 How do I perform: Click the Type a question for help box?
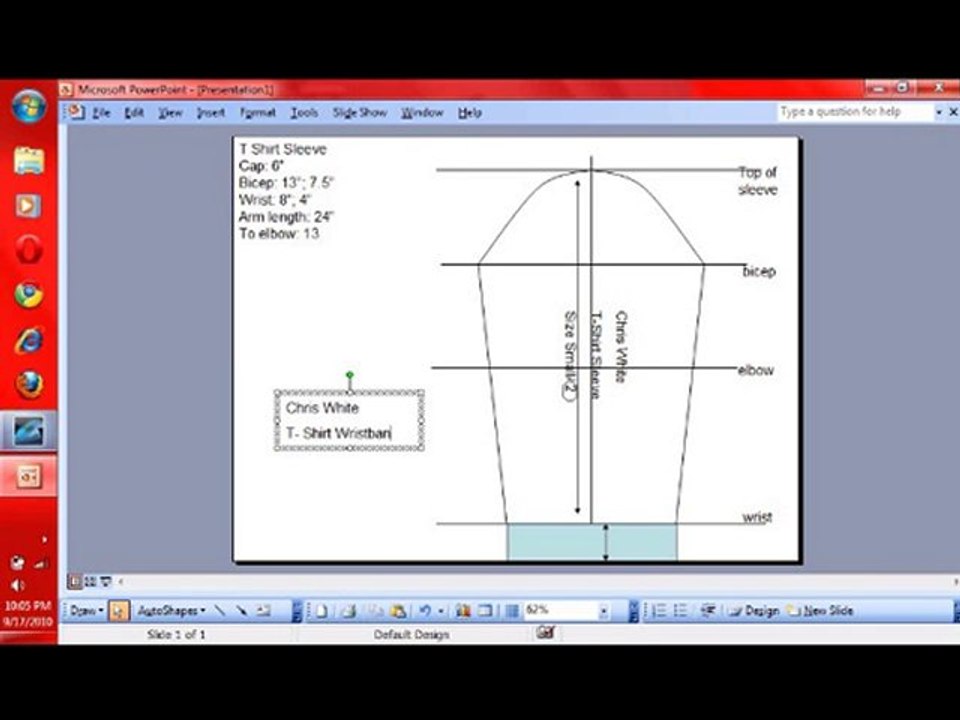click(853, 112)
